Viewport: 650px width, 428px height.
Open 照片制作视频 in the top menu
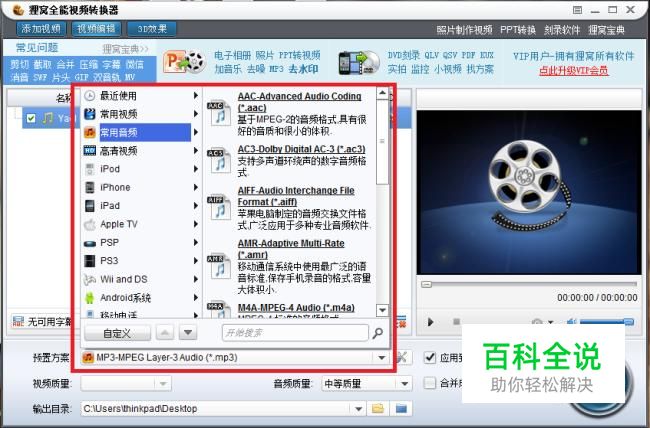(464, 30)
